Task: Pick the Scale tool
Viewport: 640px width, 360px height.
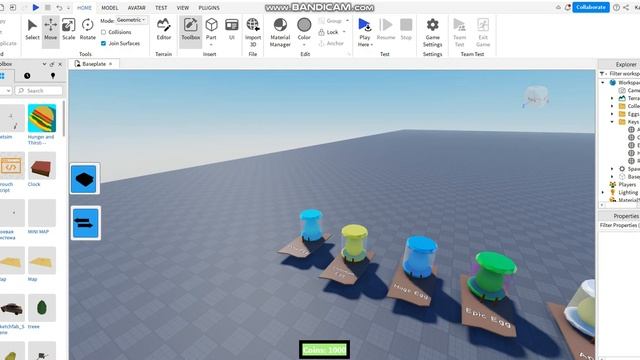Action: click(x=69, y=29)
